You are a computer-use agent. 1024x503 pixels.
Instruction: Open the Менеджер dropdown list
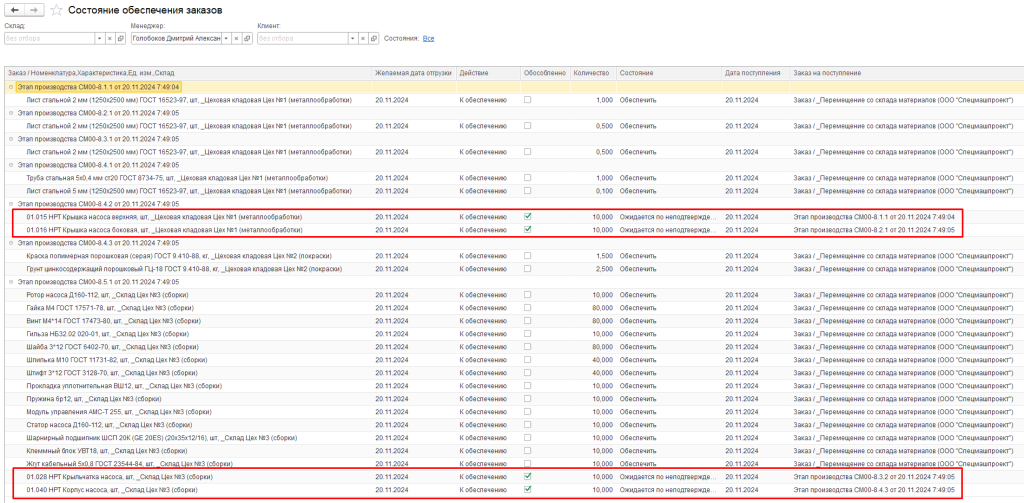(x=227, y=39)
